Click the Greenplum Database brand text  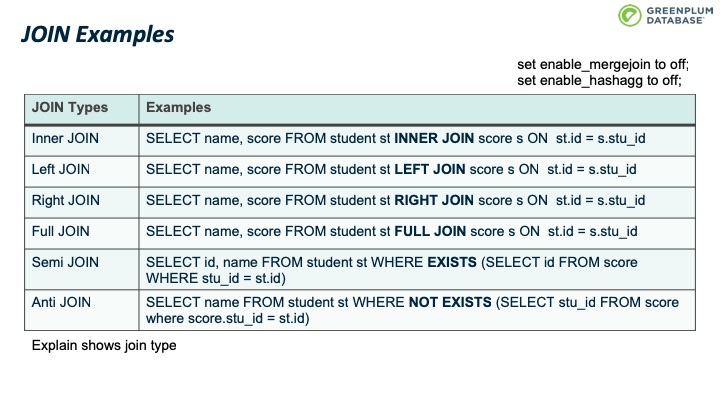pos(680,16)
